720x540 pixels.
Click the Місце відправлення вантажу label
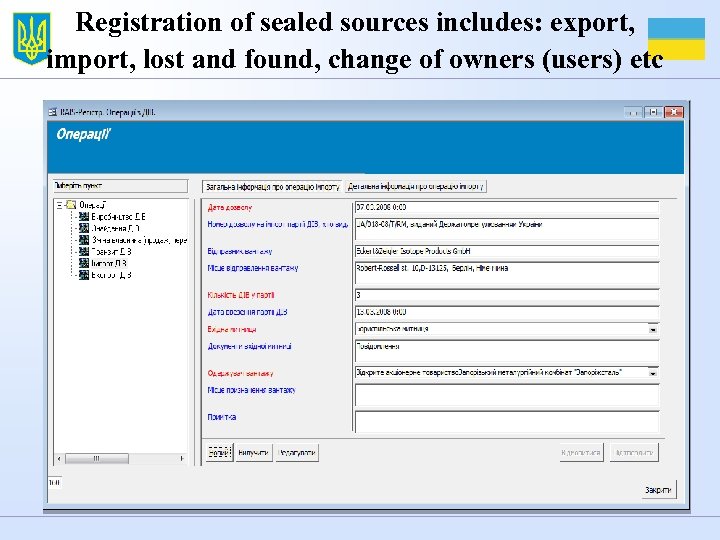click(253, 268)
